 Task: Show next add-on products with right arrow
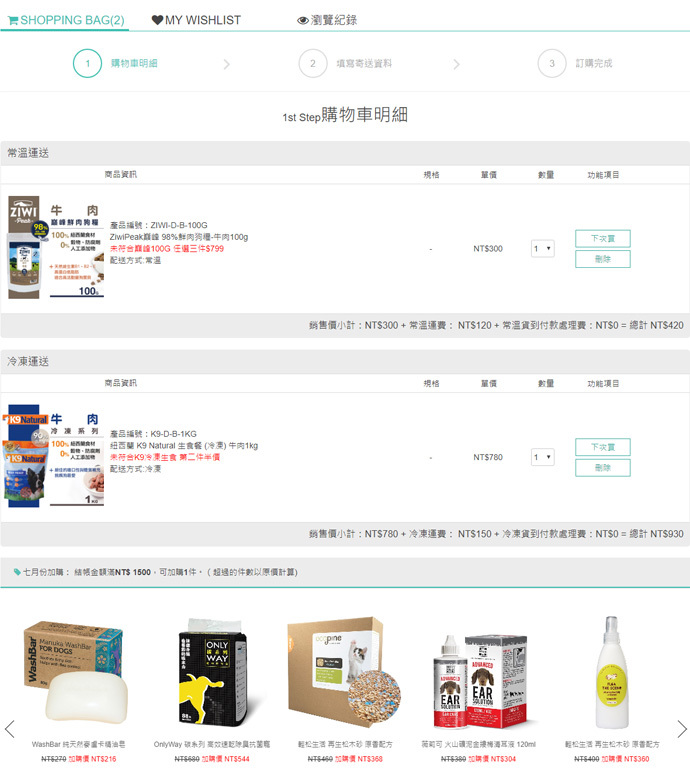682,729
